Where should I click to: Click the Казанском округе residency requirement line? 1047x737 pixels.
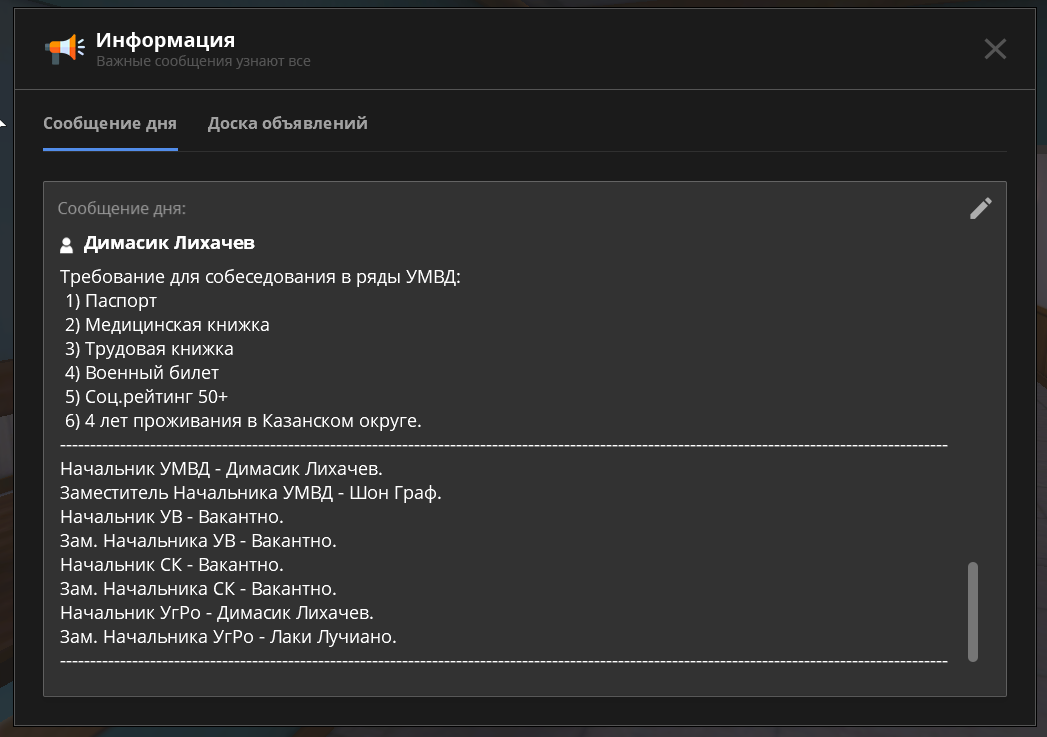[243, 421]
